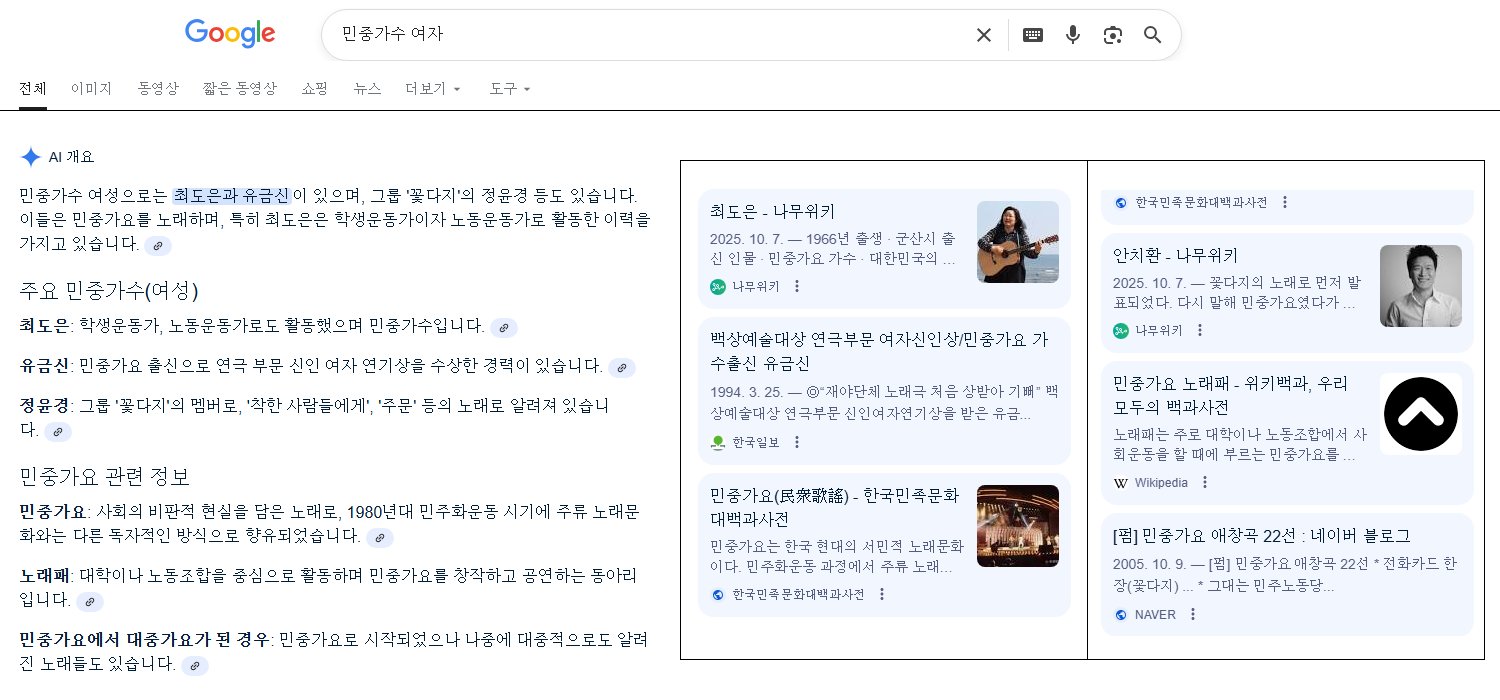The height and width of the screenshot is (700, 1500).
Task: Open [펌] 민중가요 애창곡 22선 blog
Action: pos(1262,535)
